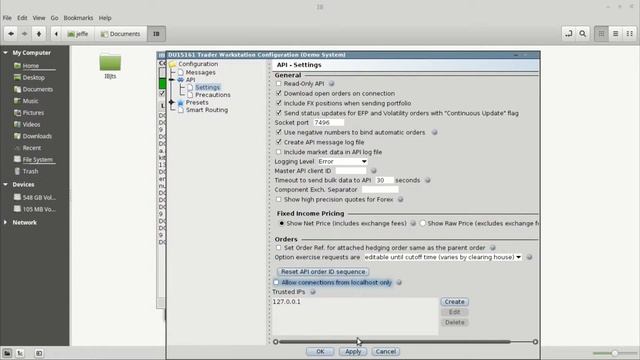Click Apply button
The image size is (640, 360).
tap(353, 351)
